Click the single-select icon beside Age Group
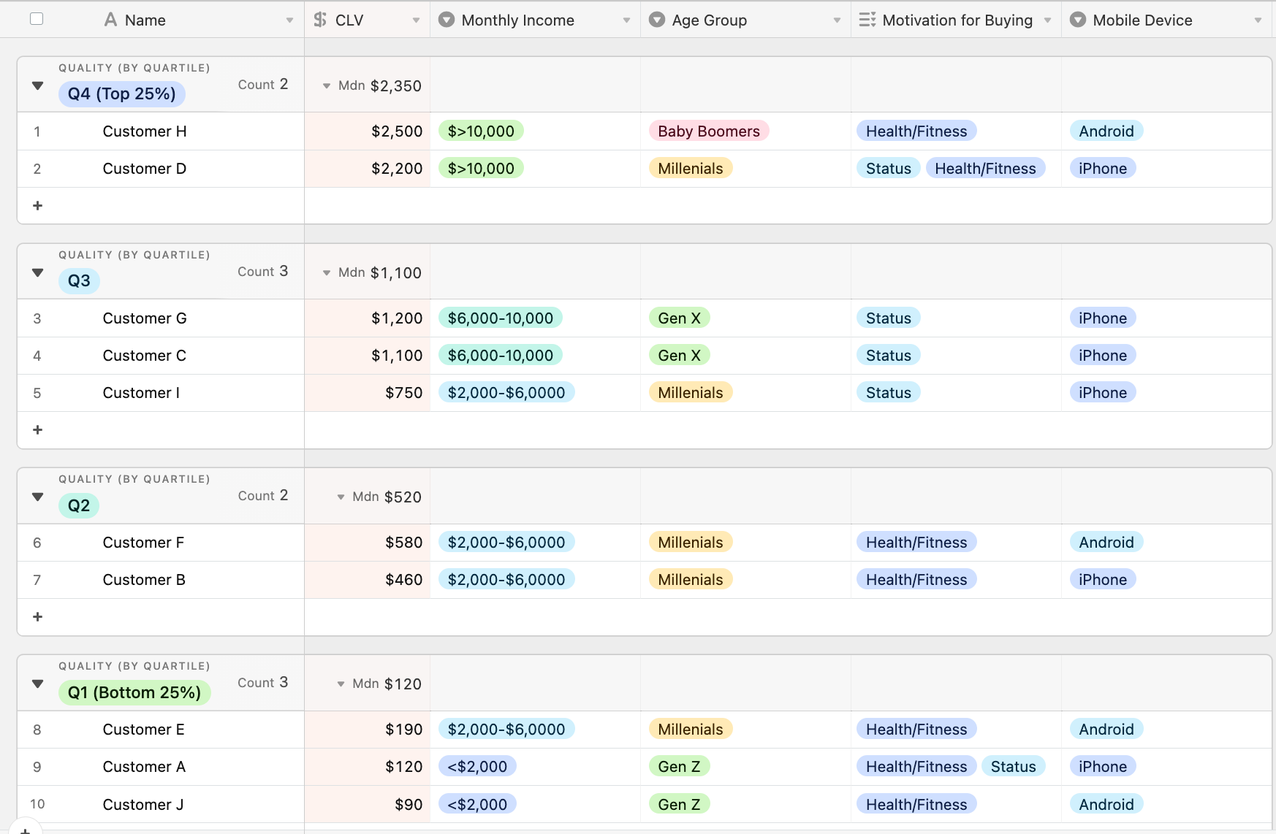This screenshot has height=834, width=1276. tap(657, 20)
